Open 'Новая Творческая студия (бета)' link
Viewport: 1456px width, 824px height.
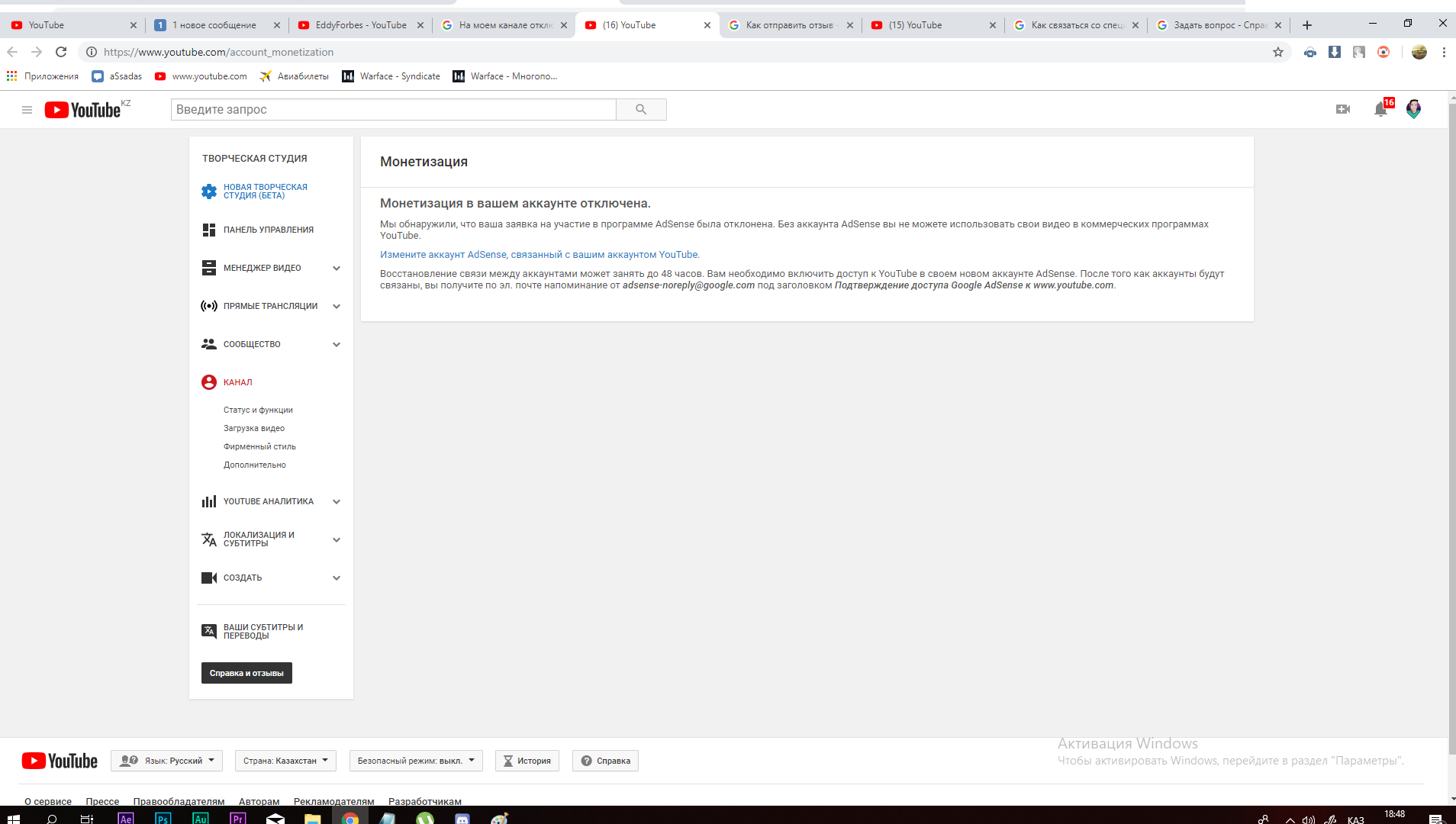[266, 192]
